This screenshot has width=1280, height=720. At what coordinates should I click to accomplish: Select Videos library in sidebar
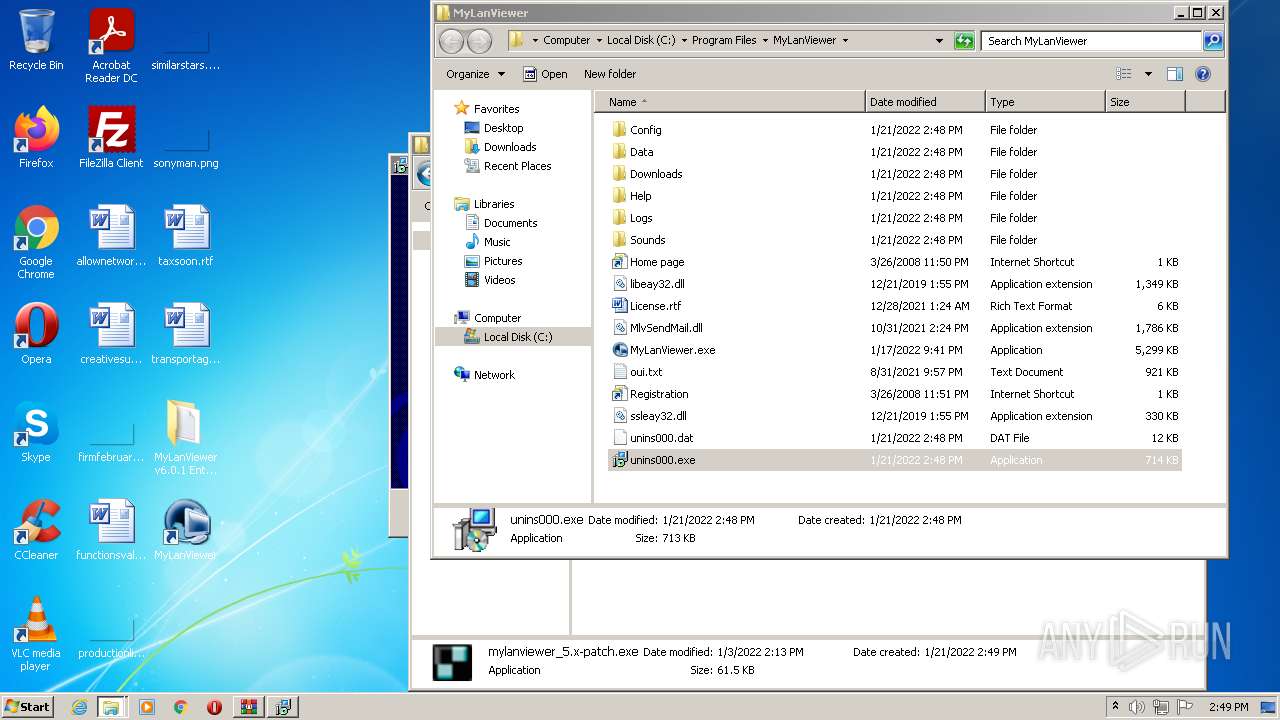(490, 280)
